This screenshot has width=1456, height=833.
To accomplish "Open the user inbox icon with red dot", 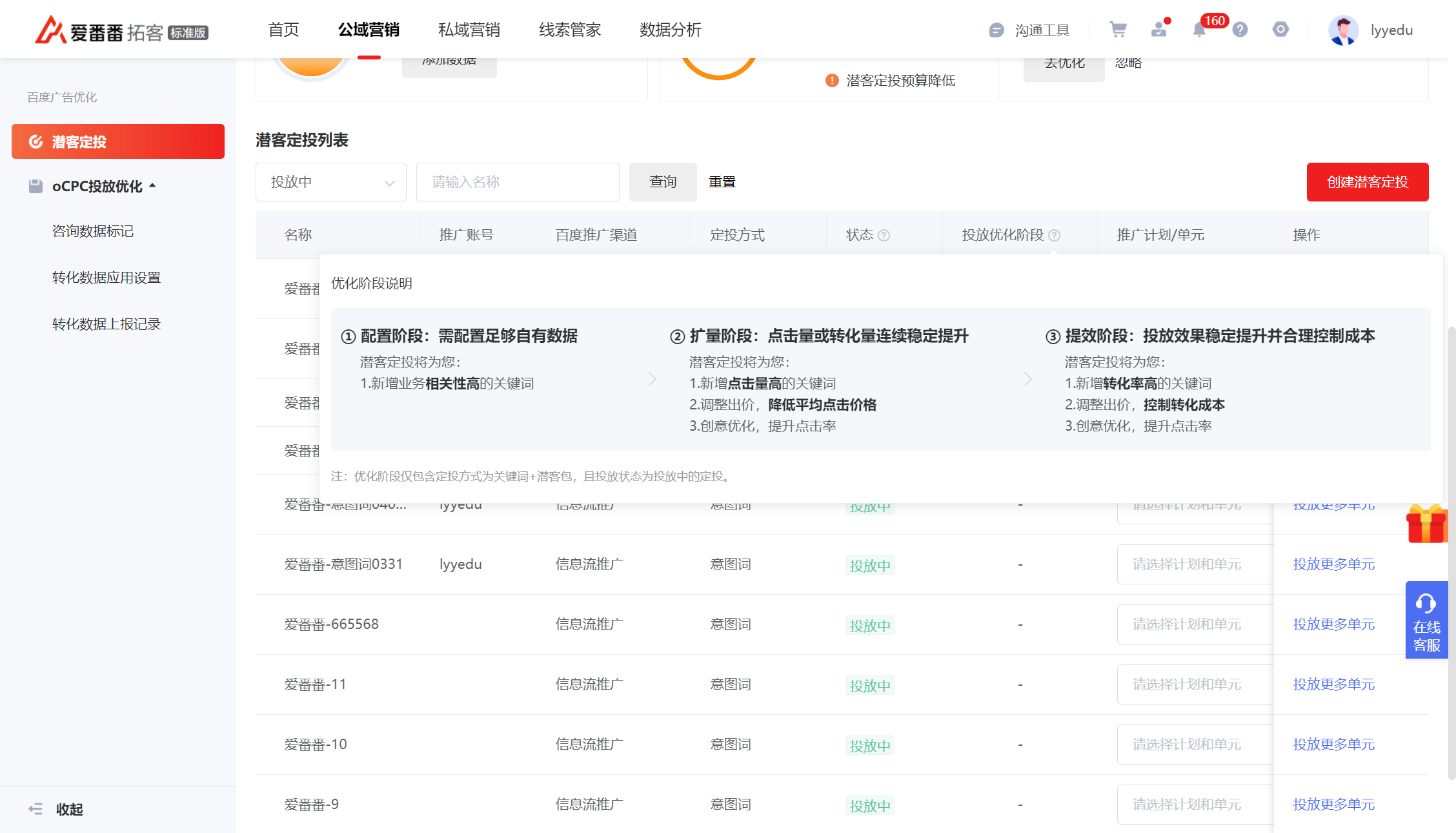I will click(1159, 30).
